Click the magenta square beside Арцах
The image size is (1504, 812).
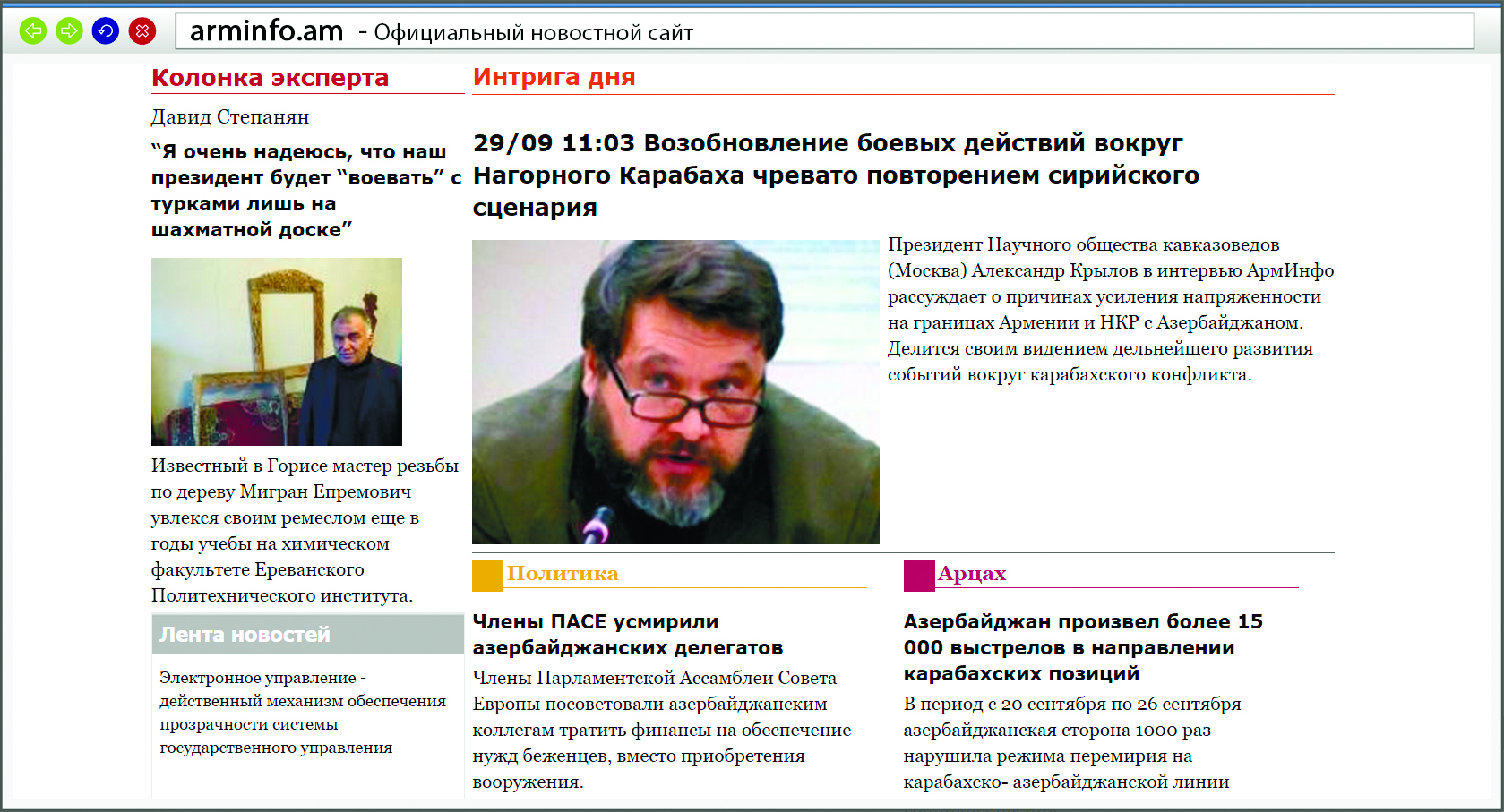919,576
